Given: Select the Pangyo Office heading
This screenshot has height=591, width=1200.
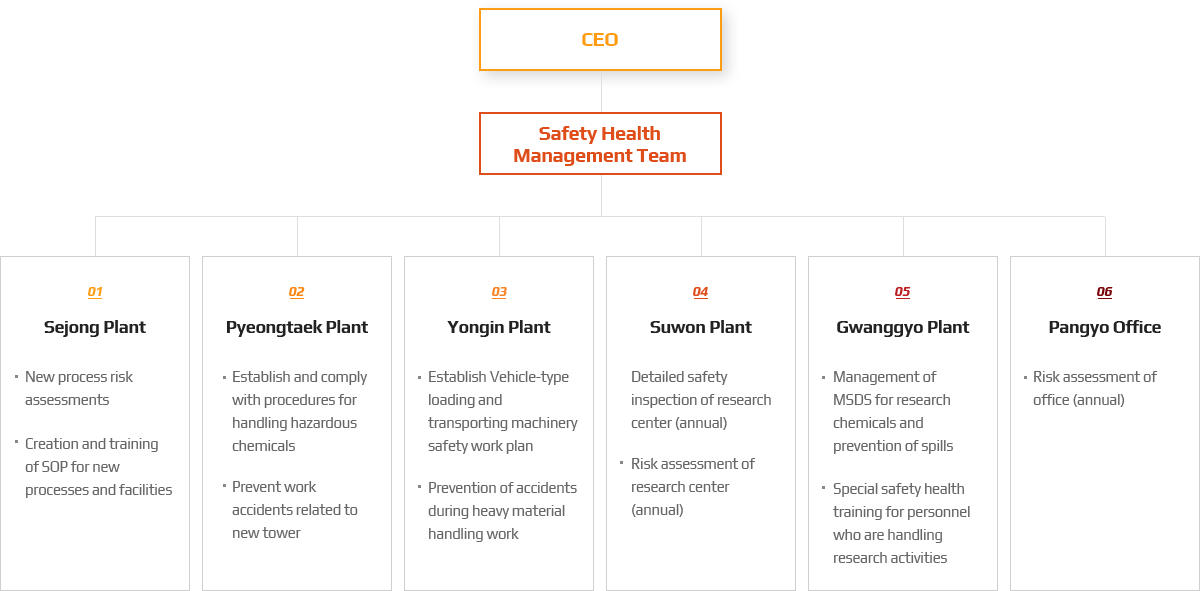Looking at the screenshot, I should coord(1105,327).
